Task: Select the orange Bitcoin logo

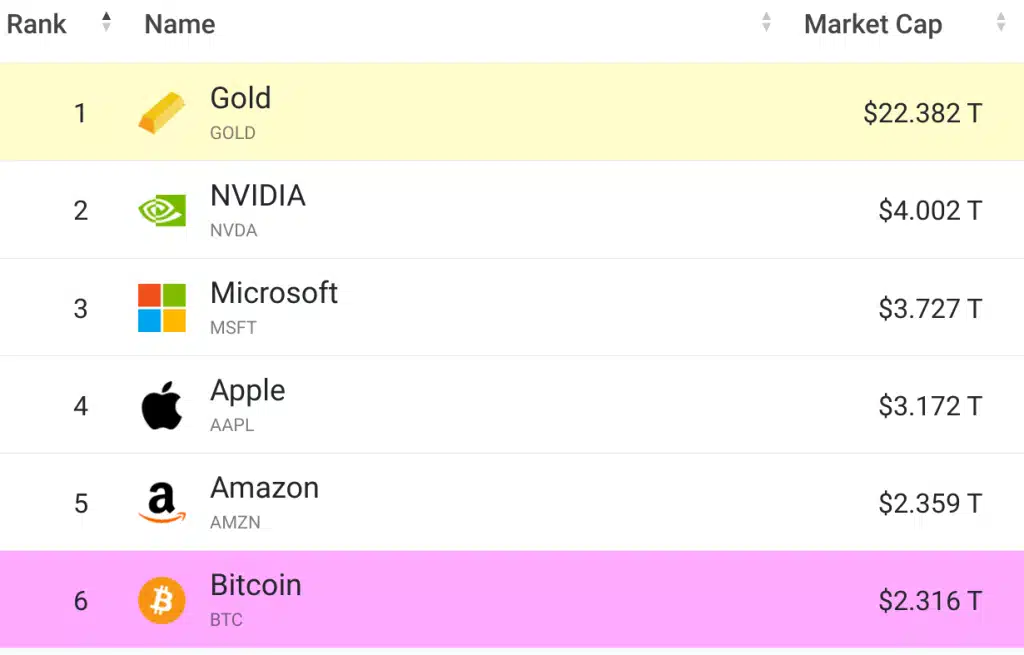Action: (161, 599)
